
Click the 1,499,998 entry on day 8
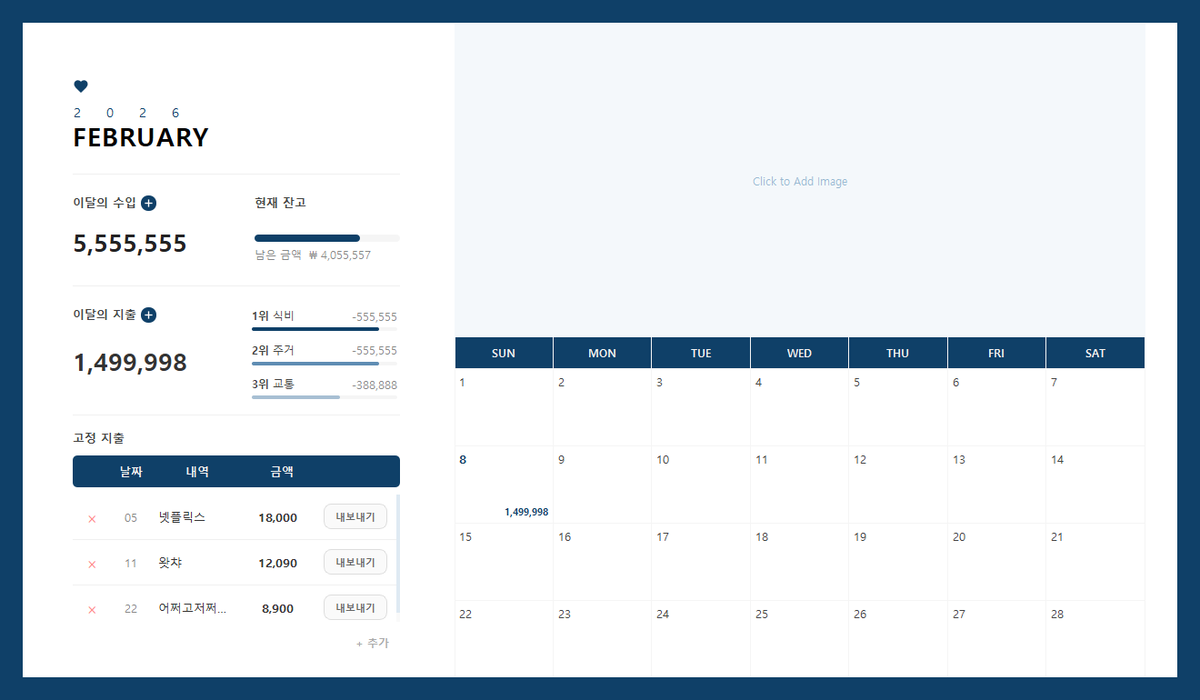tap(526, 512)
